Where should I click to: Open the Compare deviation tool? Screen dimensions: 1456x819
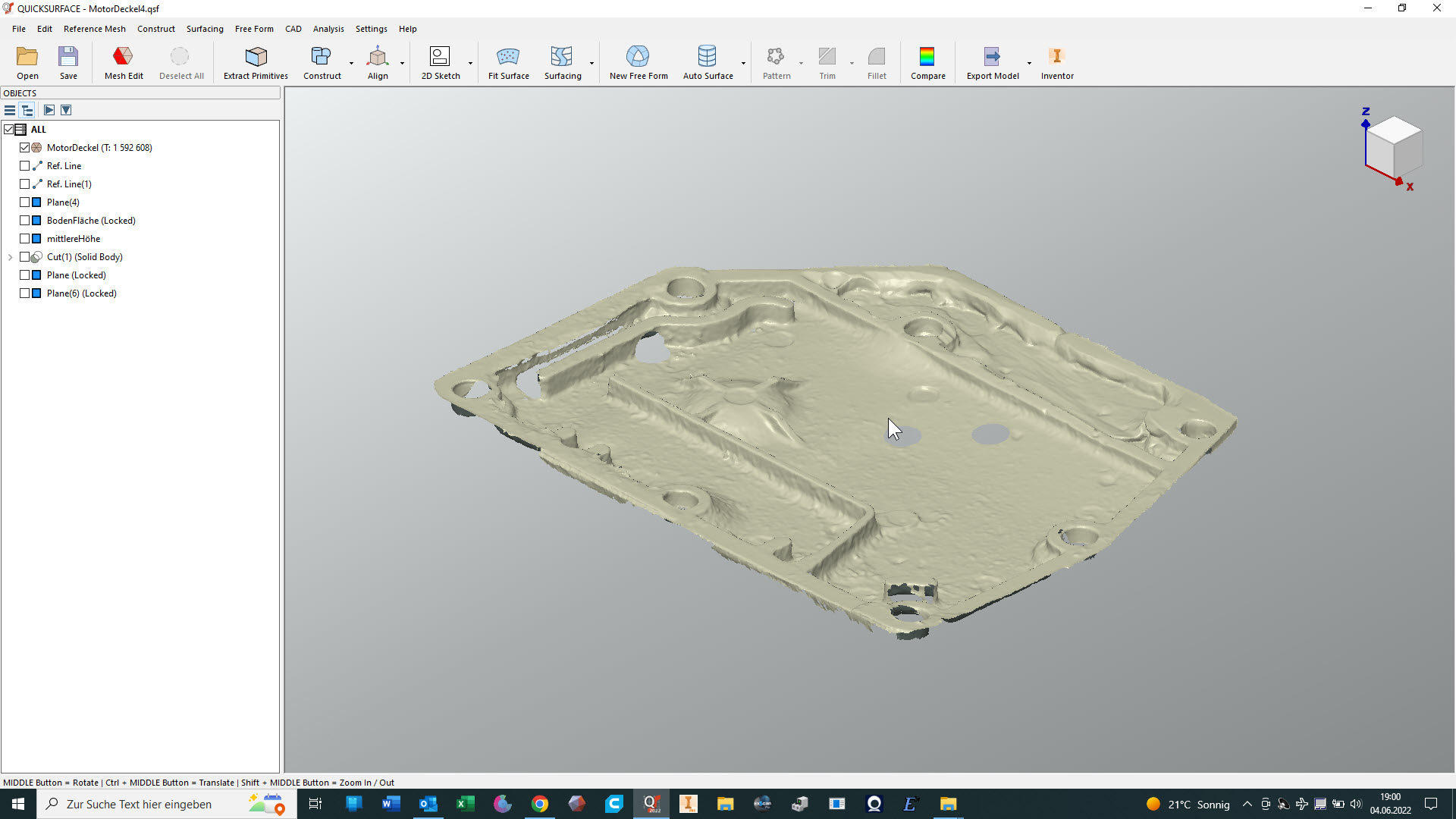click(x=927, y=62)
